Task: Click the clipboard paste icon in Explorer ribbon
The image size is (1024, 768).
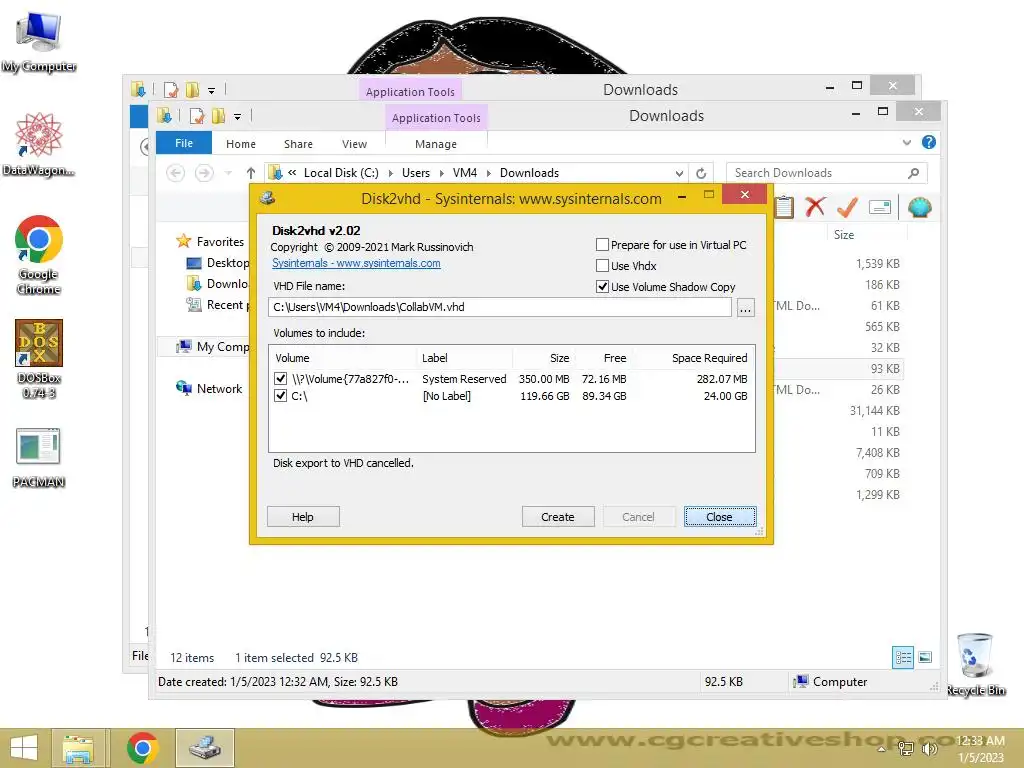Action: pyautogui.click(x=784, y=207)
